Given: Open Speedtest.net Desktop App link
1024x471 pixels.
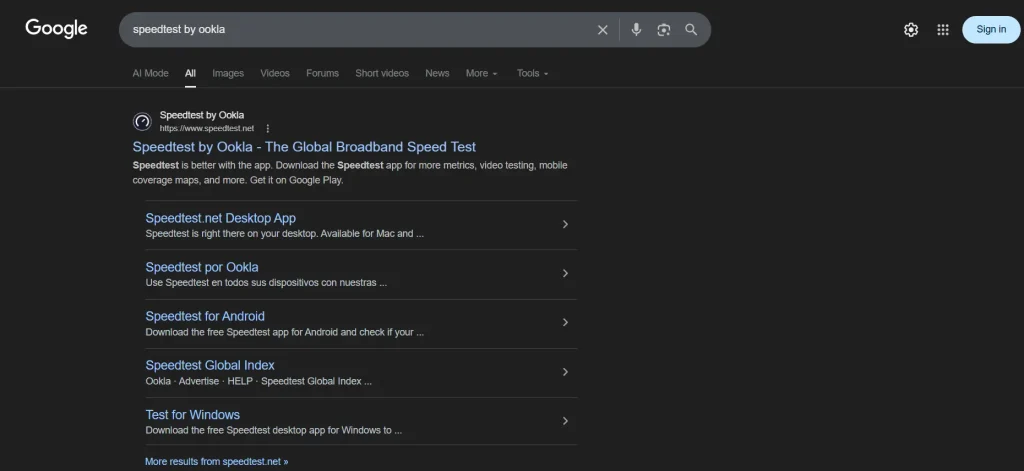Looking at the screenshot, I should [x=221, y=218].
